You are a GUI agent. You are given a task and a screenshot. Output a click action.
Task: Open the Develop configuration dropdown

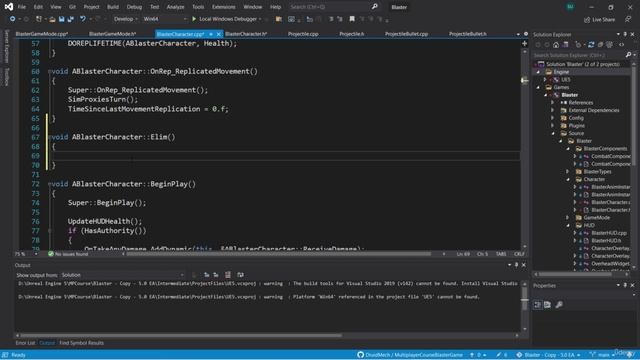125,19
